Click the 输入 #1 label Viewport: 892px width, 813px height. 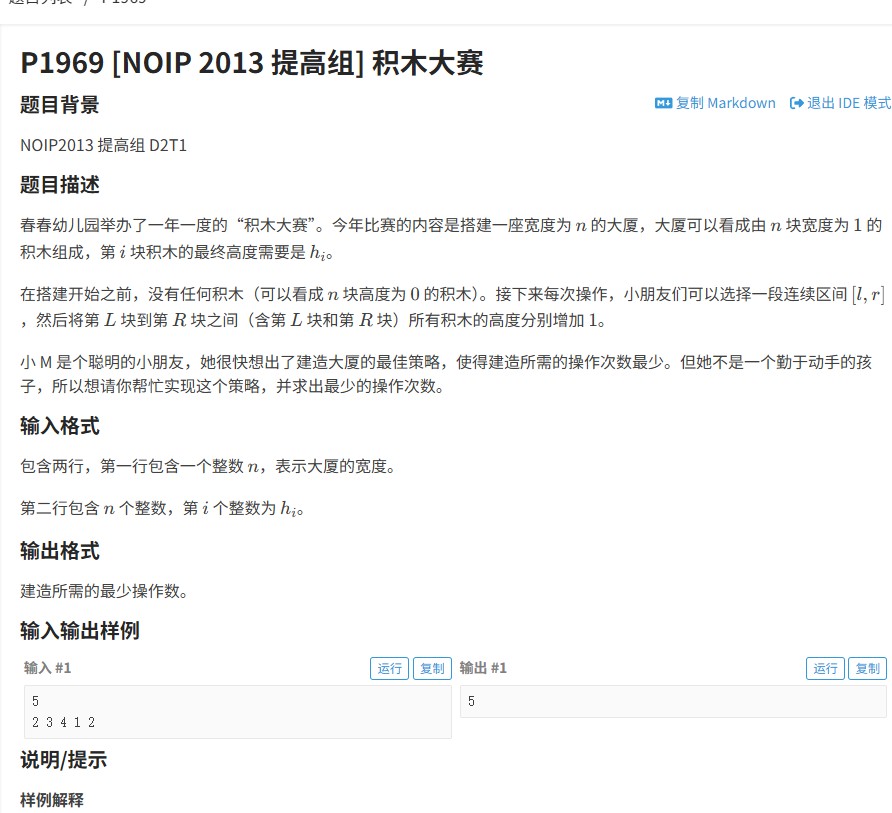point(48,668)
